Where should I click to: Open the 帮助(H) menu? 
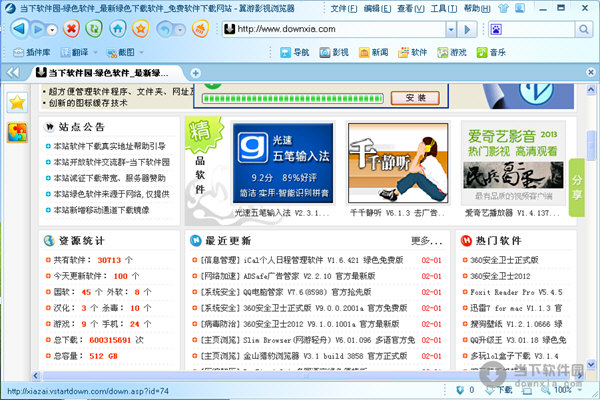(477, 8)
